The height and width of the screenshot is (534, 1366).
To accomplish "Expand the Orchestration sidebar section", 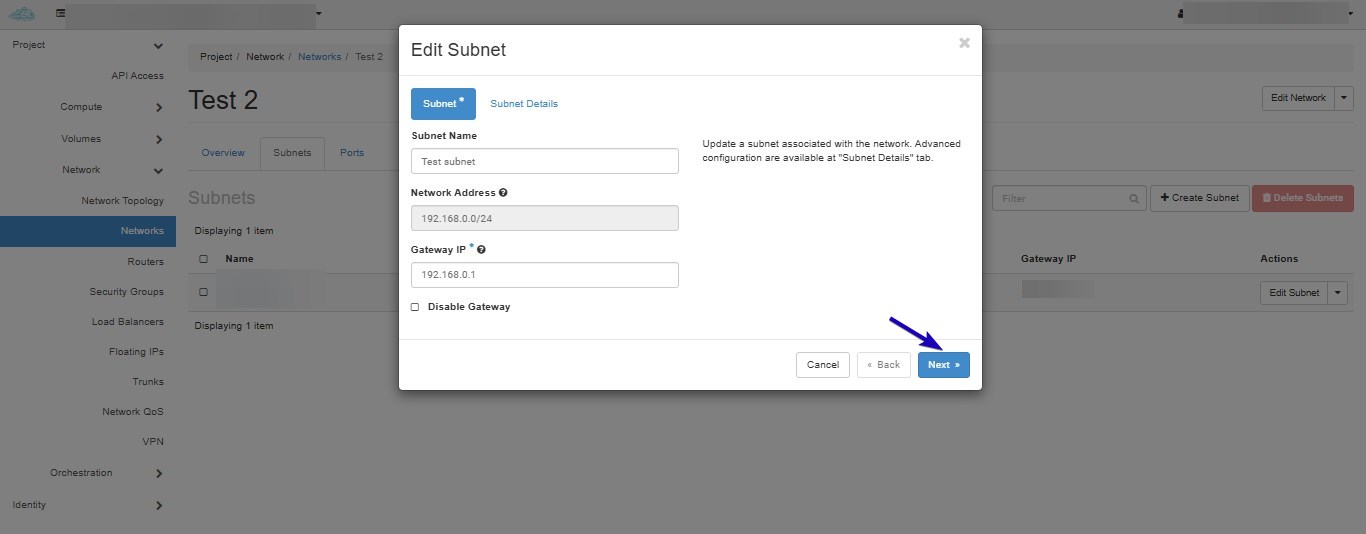I will click(159, 473).
